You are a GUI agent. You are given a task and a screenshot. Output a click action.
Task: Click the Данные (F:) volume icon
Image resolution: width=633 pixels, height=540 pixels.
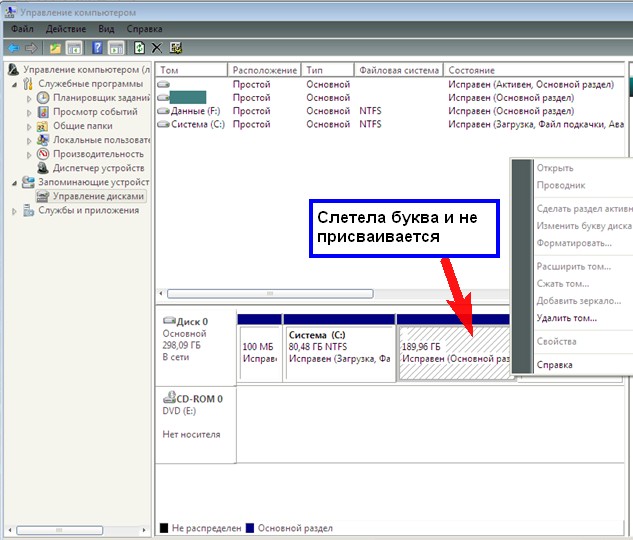[163, 111]
